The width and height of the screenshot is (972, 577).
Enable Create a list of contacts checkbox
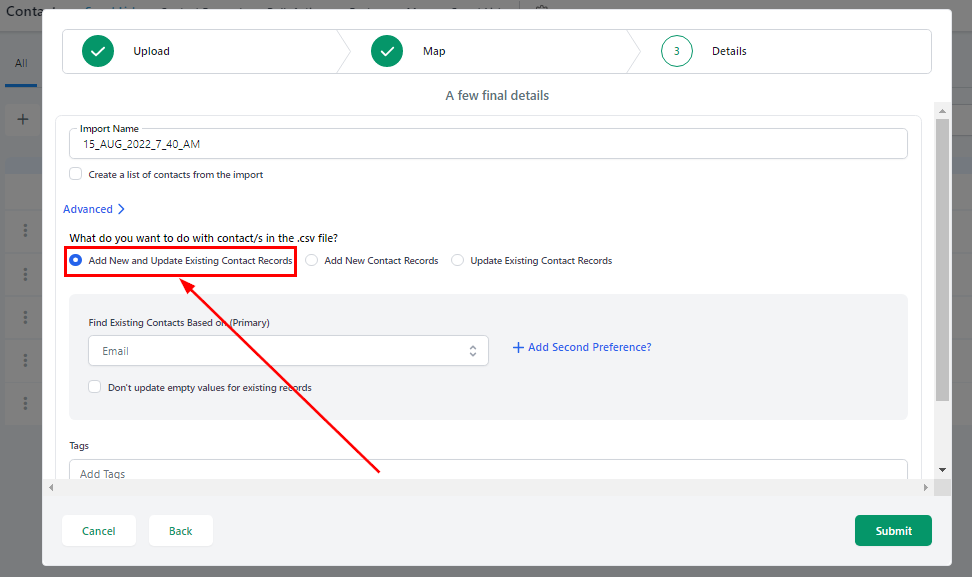click(x=76, y=174)
